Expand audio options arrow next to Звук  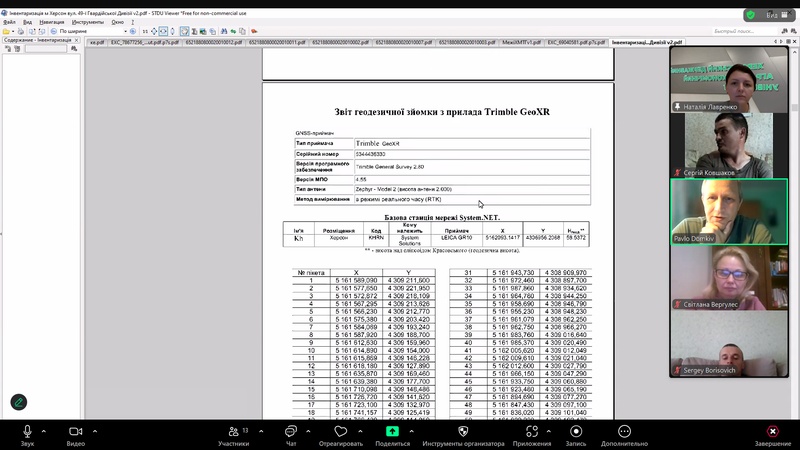[x=44, y=431]
